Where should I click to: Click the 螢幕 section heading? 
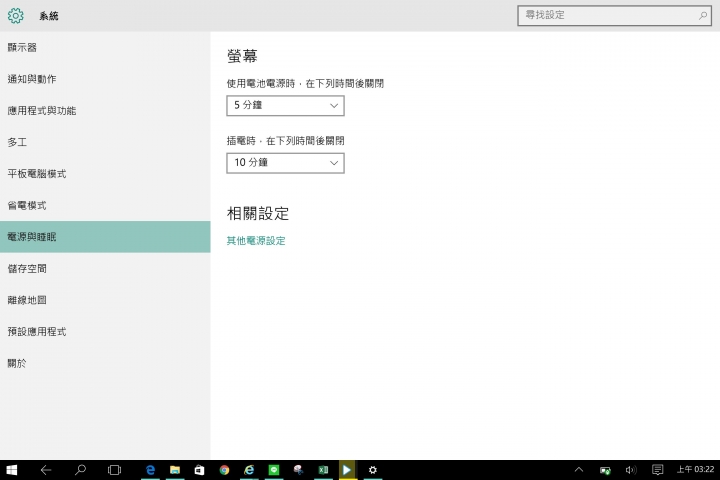[242, 56]
